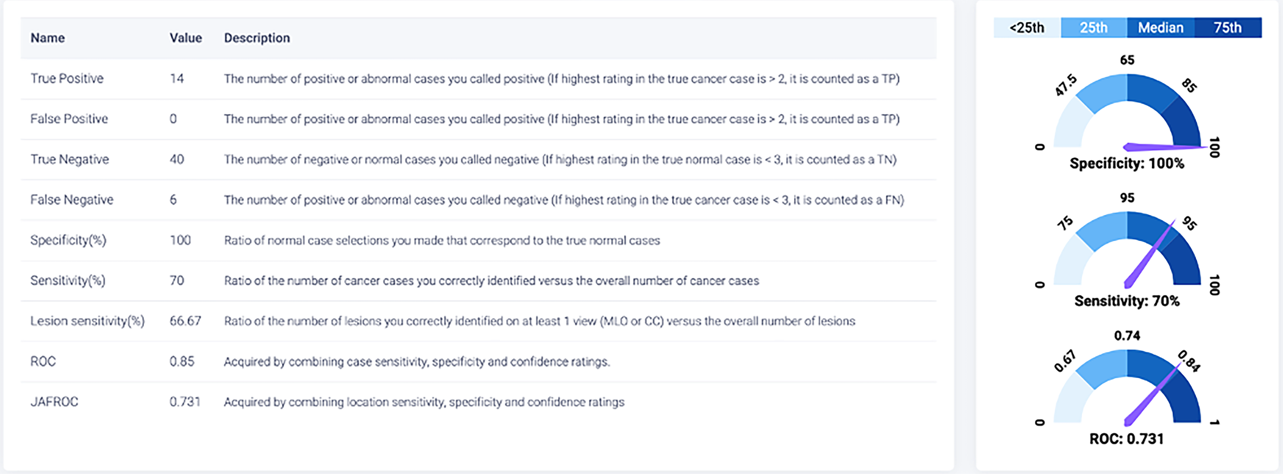This screenshot has width=1283, height=474.
Task: Click the <25th legend swatch
Action: click(x=1026, y=28)
